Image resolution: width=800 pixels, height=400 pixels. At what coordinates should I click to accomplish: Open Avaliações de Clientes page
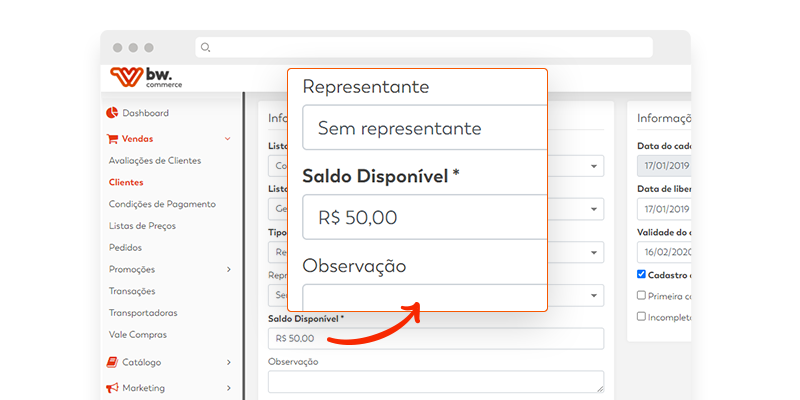[155, 161]
